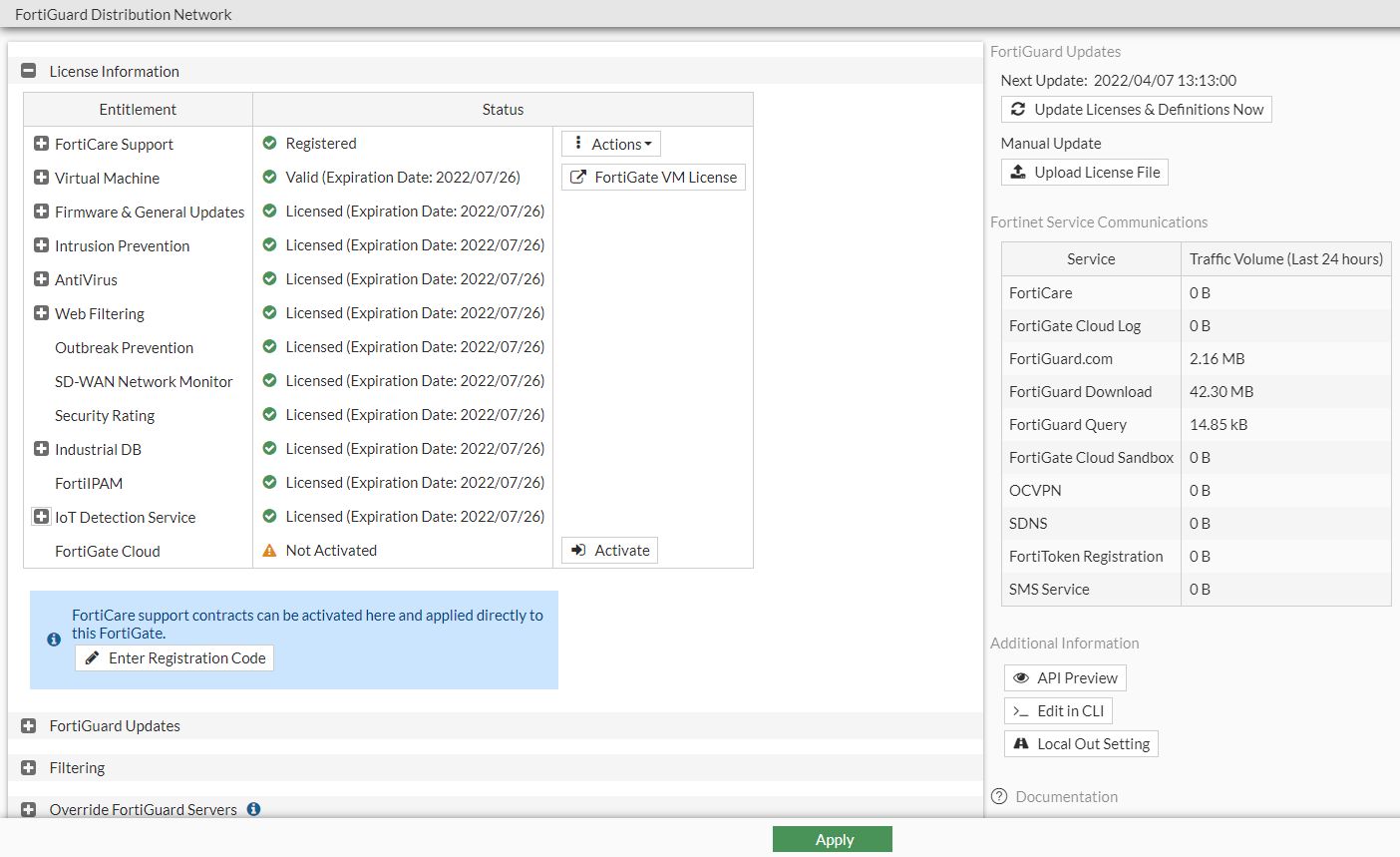Expand the IoT Detection Service row
1400x857 pixels.
pos(41,517)
